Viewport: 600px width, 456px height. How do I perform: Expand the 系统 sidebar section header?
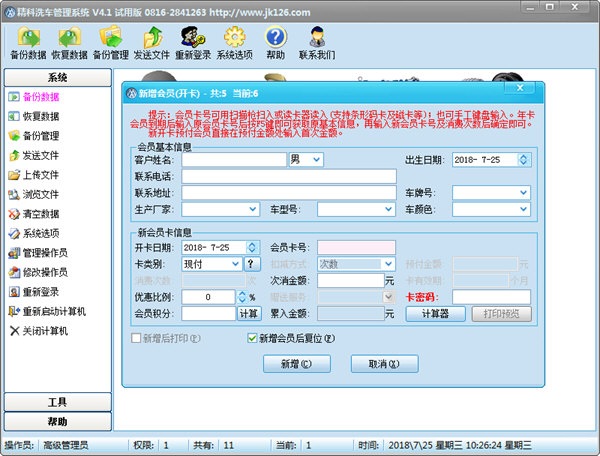pyautogui.click(x=58, y=78)
